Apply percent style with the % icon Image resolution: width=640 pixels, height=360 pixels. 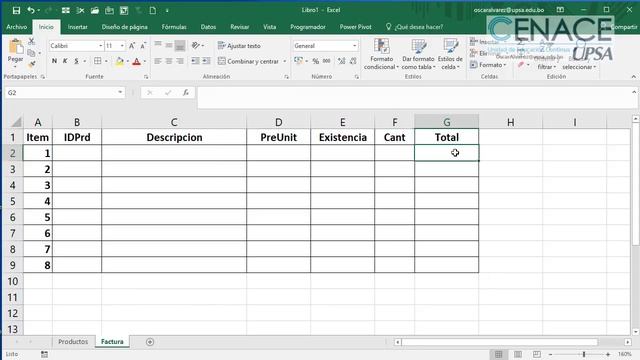click(x=316, y=61)
